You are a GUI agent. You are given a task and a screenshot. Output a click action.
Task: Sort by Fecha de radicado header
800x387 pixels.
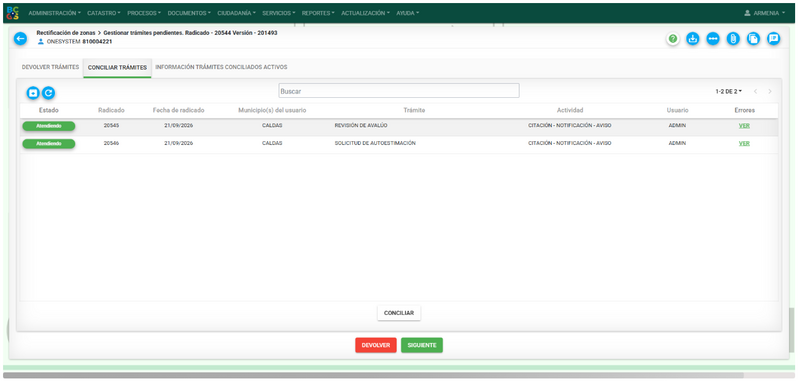179,110
